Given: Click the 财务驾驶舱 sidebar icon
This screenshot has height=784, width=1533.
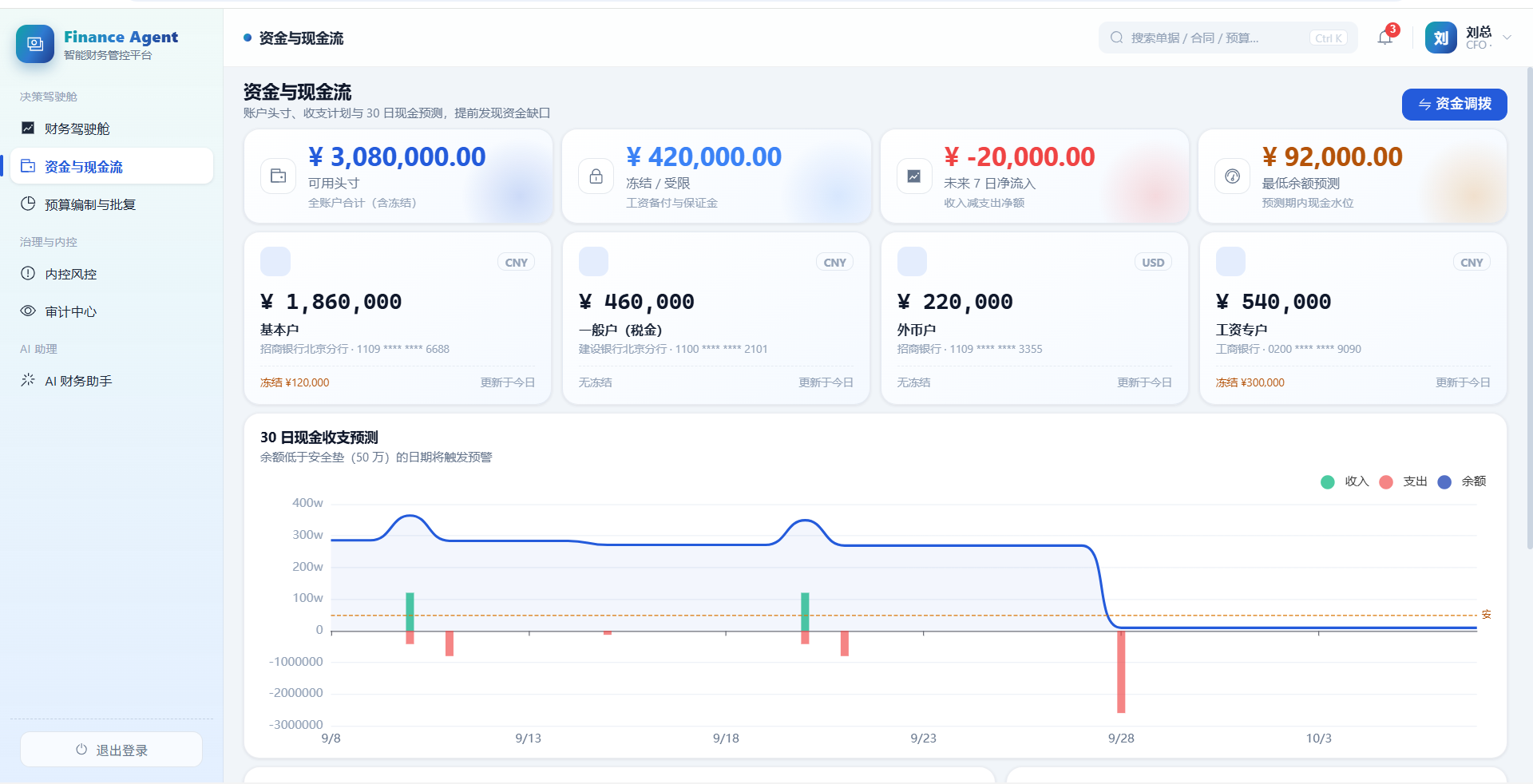Looking at the screenshot, I should [28, 128].
